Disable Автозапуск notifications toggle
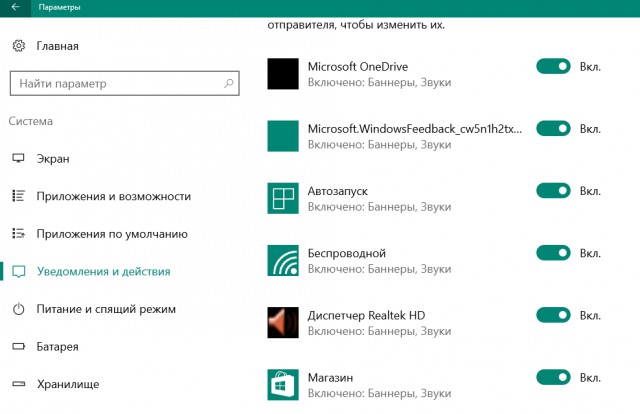 pos(553,191)
